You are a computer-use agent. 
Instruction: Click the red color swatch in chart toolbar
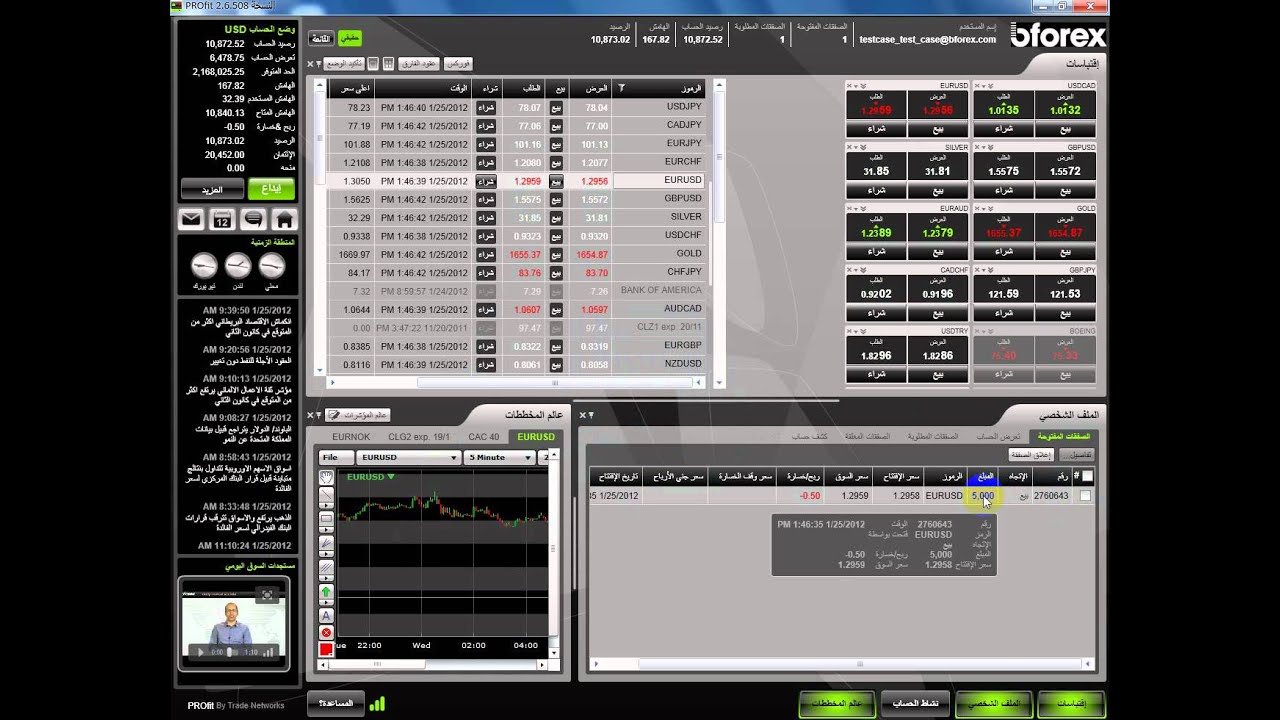326,650
